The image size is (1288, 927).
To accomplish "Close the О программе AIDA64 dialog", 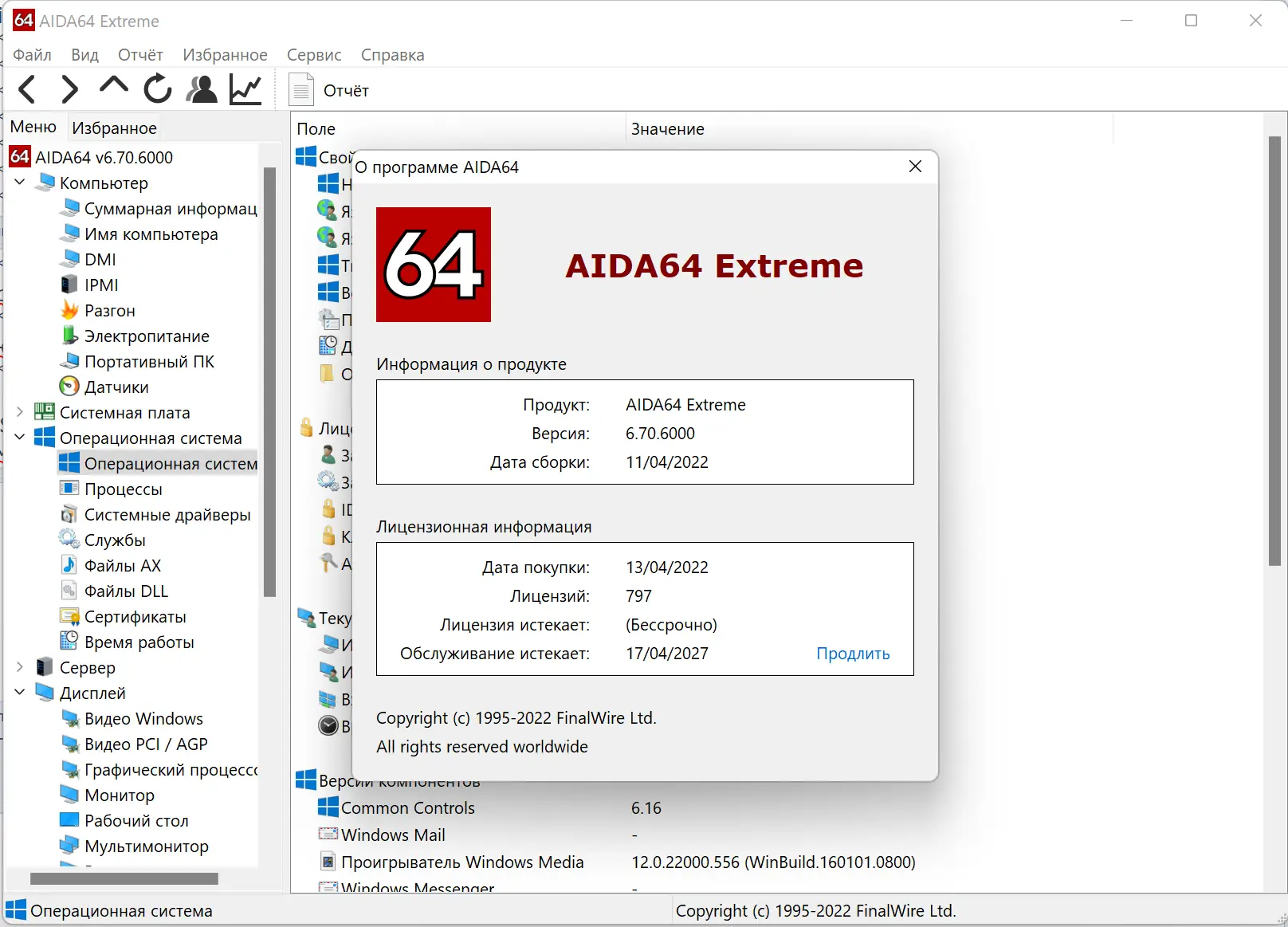I will click(915, 167).
